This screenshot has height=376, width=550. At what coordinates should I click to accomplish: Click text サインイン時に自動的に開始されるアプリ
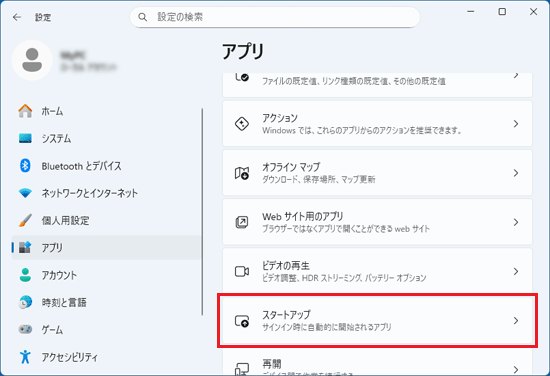point(327,327)
